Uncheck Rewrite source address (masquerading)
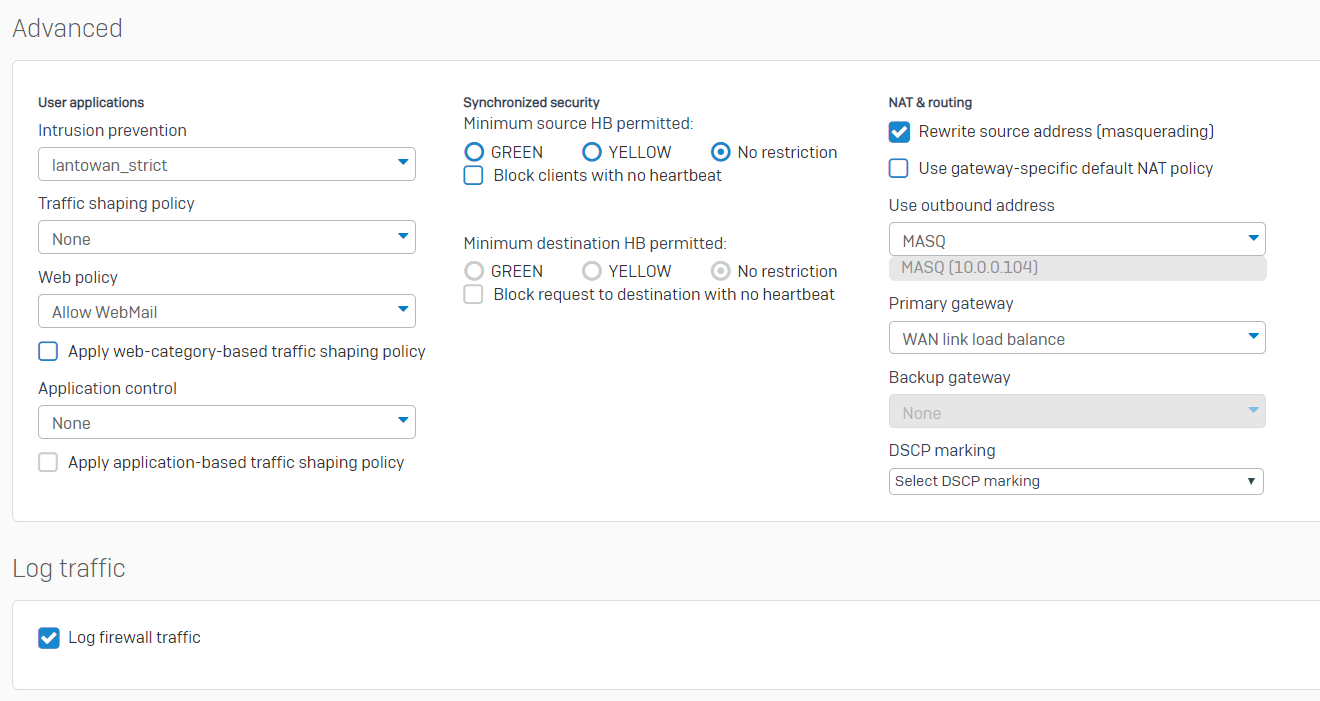Viewport: 1320px width, 701px height. 899,131
